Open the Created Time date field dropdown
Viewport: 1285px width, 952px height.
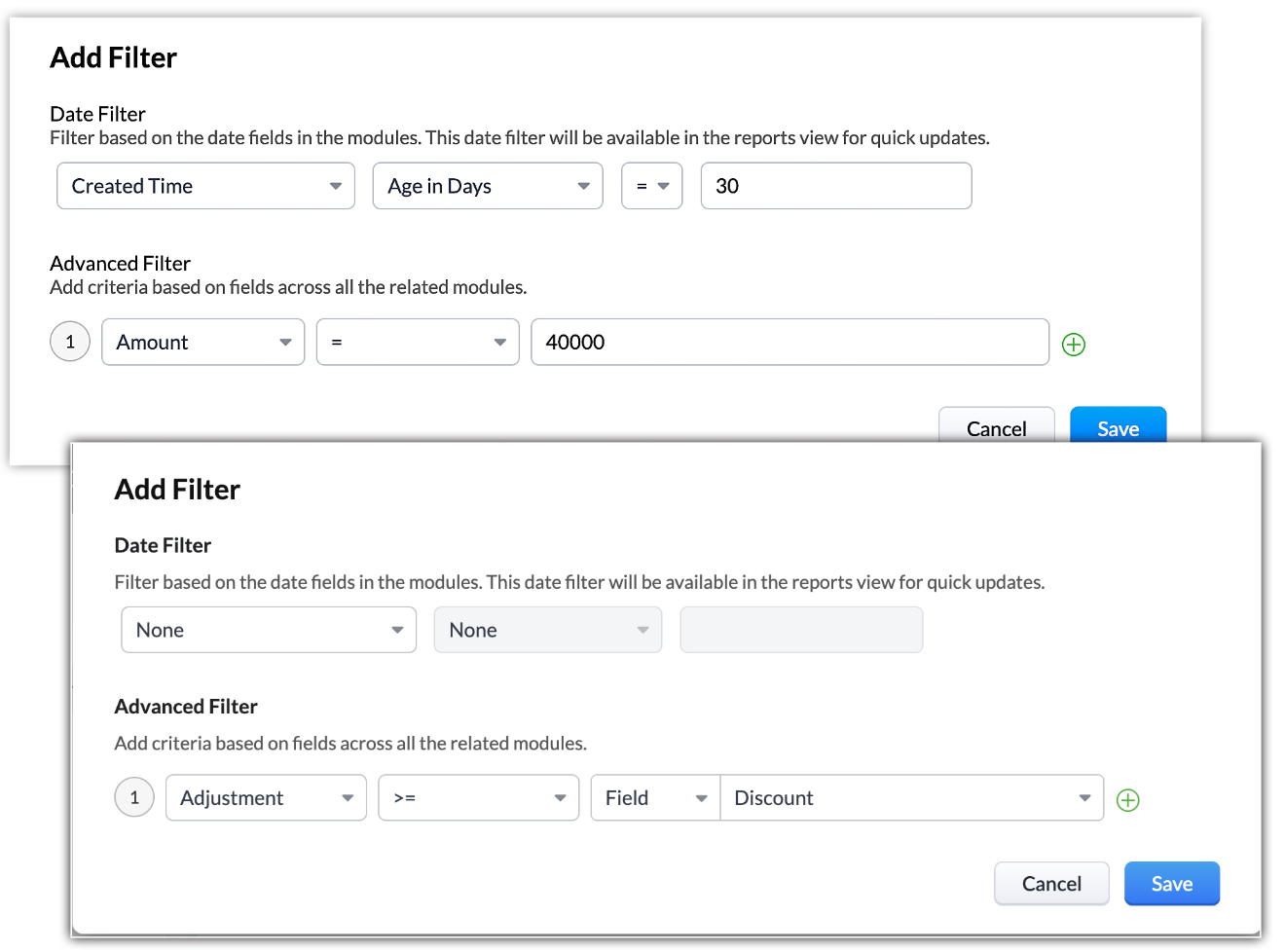point(205,186)
